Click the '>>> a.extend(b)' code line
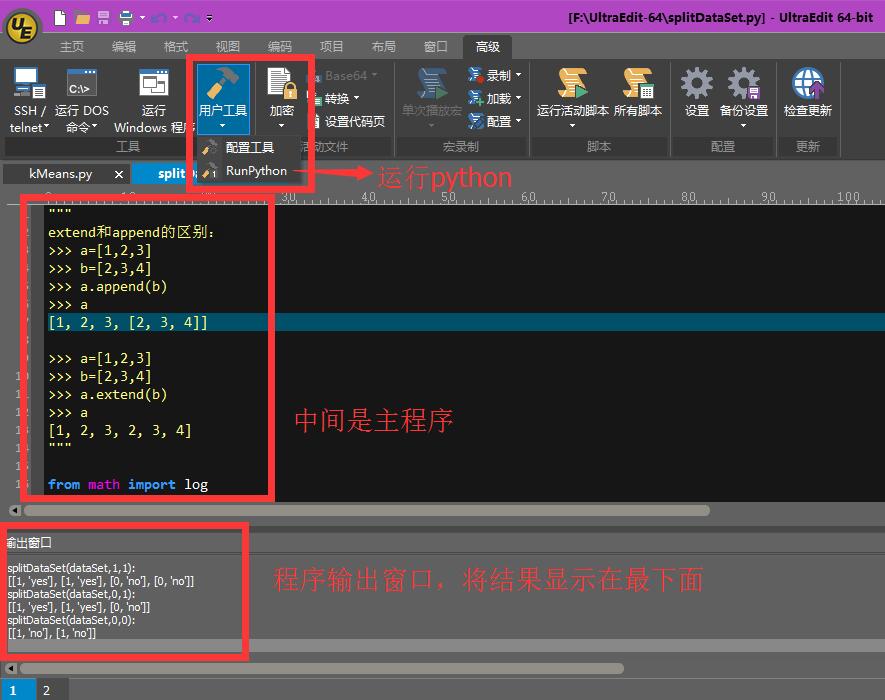885x700 pixels. (x=108, y=394)
